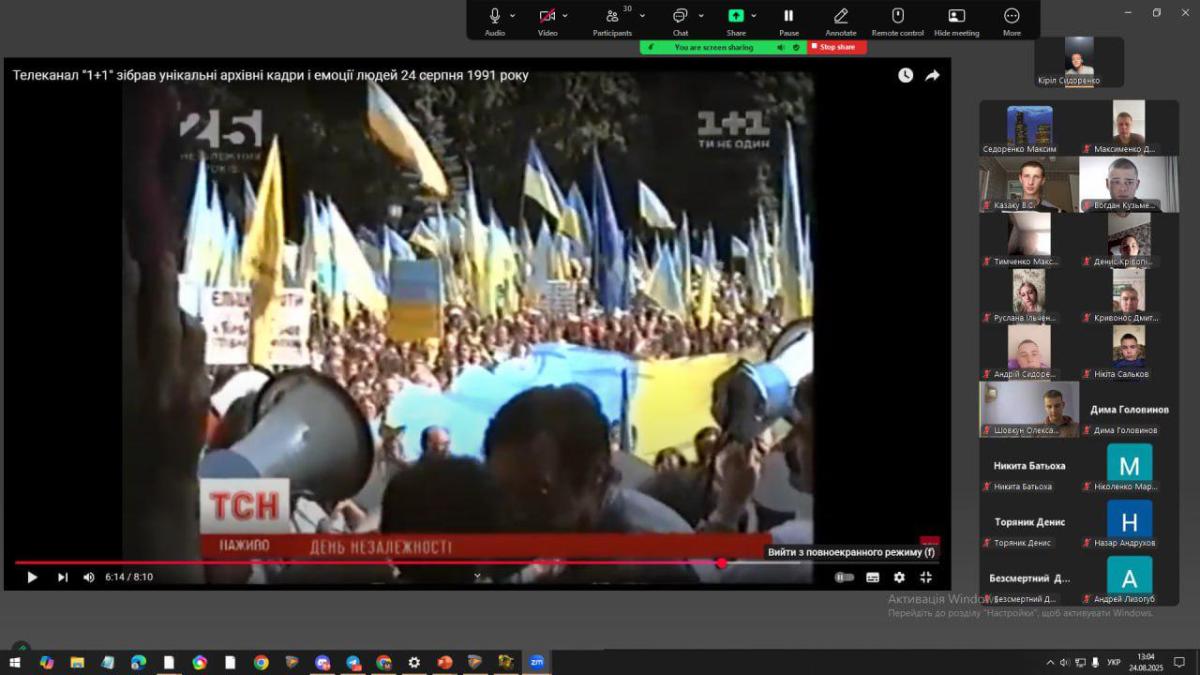Open the Zoom app in the taskbar

coord(536,662)
